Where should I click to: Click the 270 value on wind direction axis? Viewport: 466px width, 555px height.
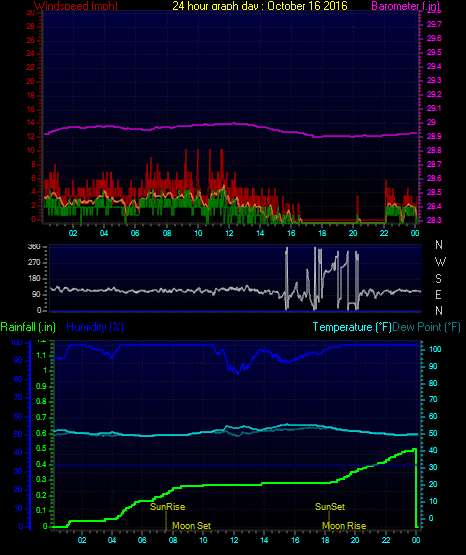pyautogui.click(x=34, y=263)
